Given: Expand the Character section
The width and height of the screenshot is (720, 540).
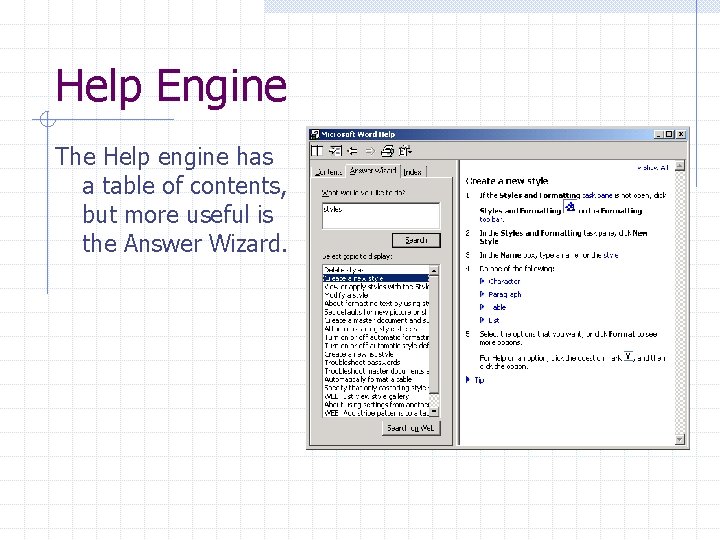Looking at the screenshot, I should [x=500, y=281].
